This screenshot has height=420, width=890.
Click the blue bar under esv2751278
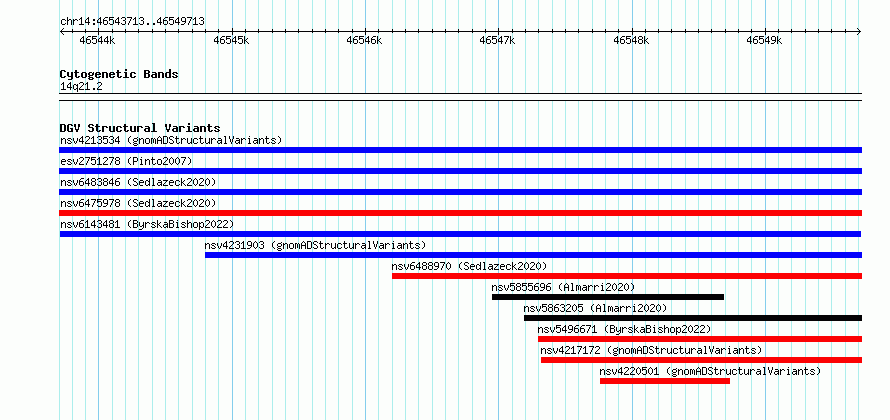coord(460,171)
